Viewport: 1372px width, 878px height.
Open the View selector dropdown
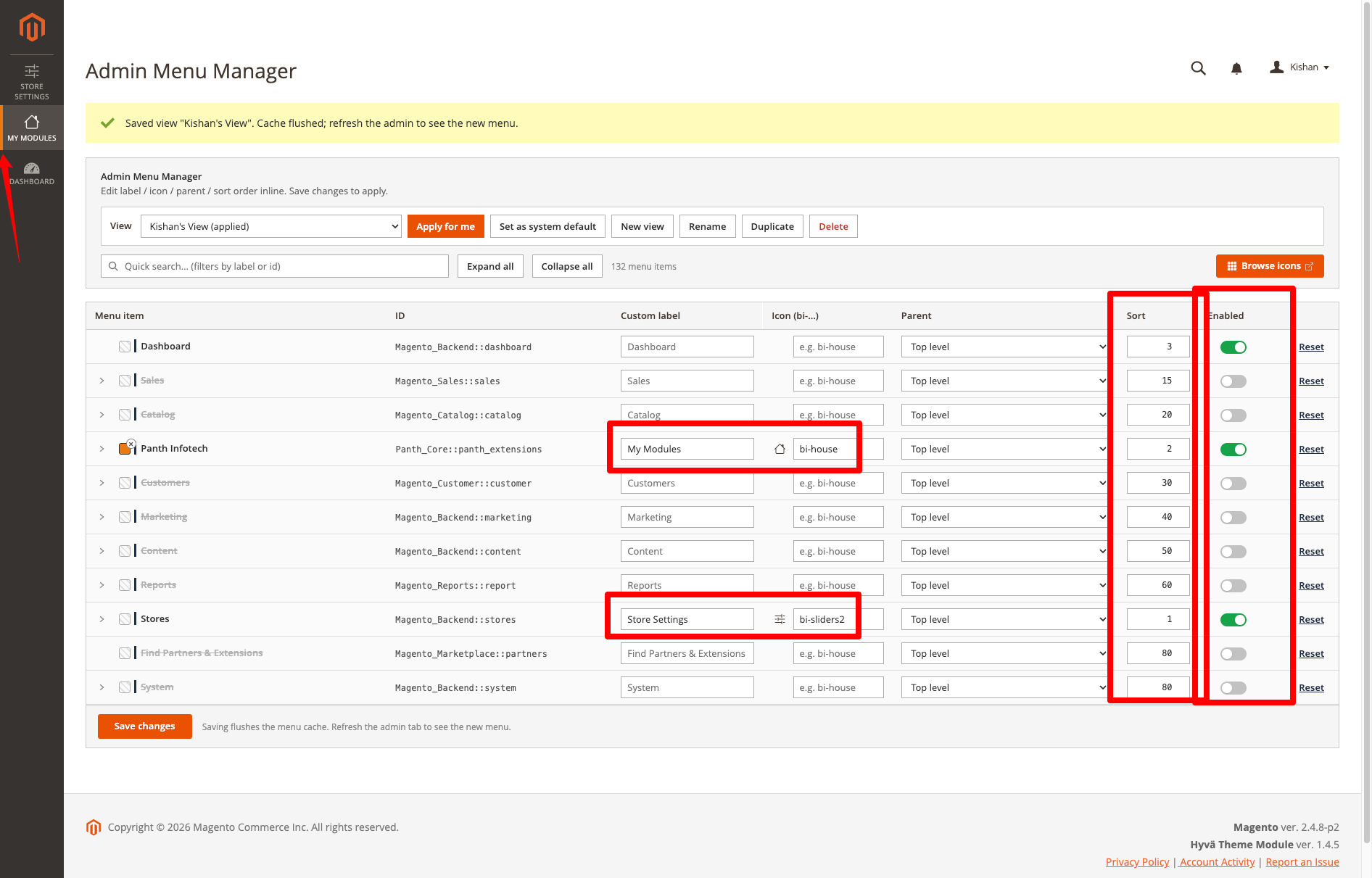click(271, 226)
